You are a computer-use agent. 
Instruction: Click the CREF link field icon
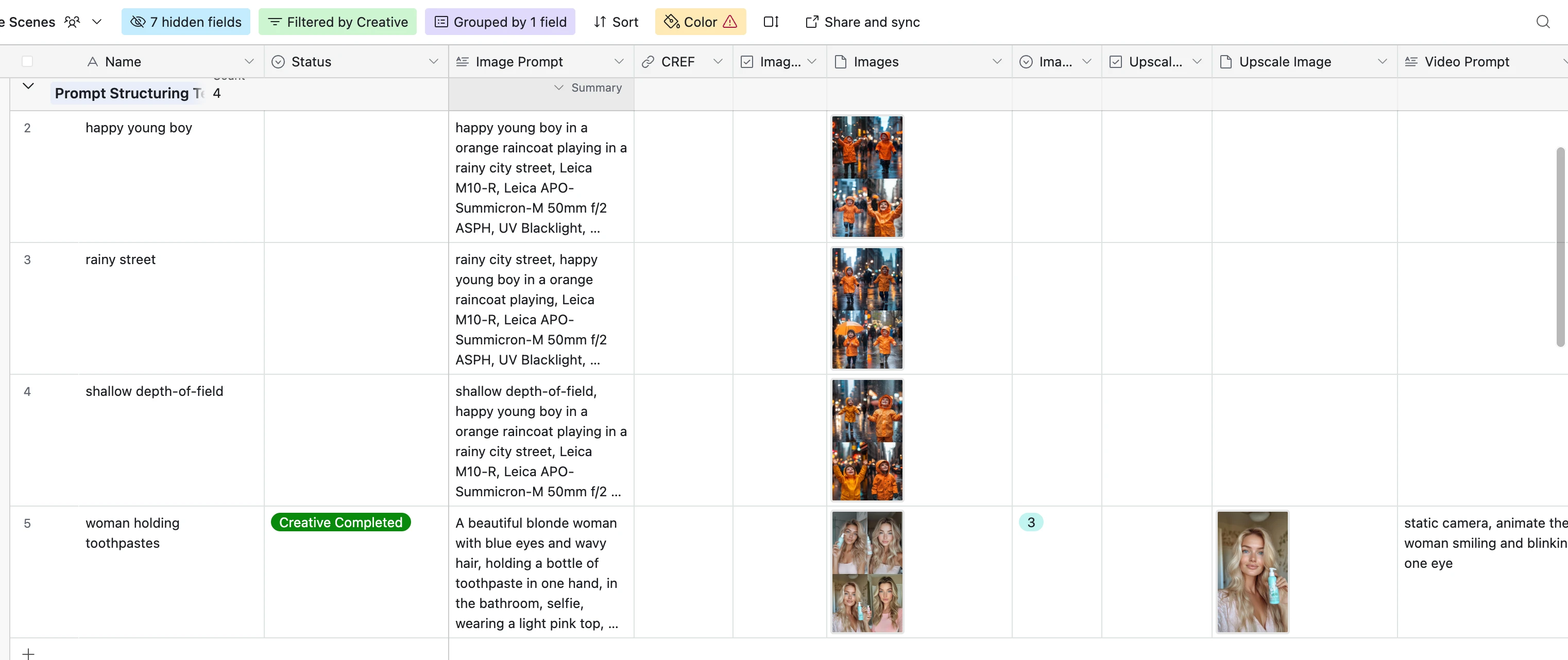pyautogui.click(x=648, y=61)
